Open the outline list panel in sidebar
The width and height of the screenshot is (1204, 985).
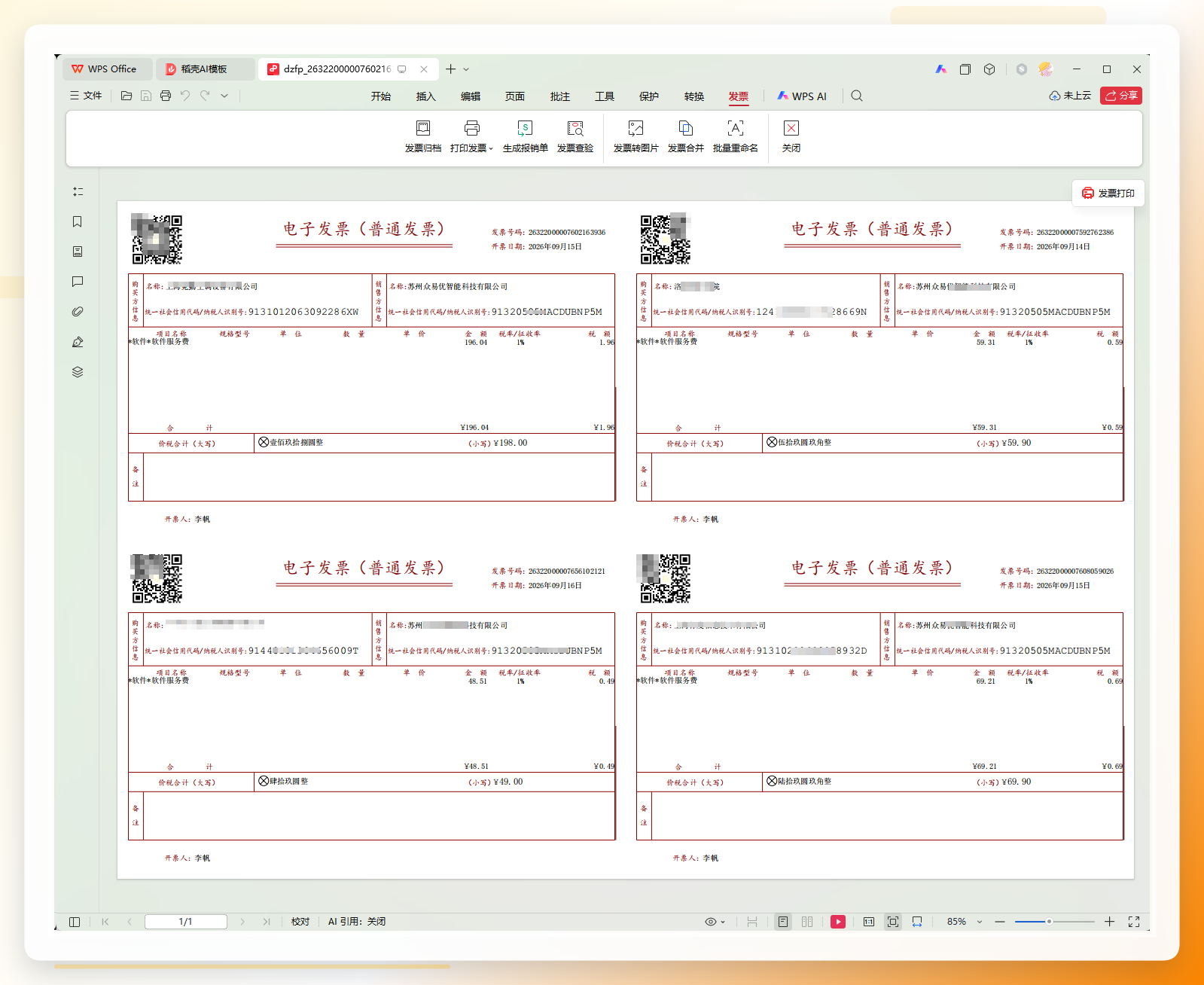pyautogui.click(x=78, y=192)
